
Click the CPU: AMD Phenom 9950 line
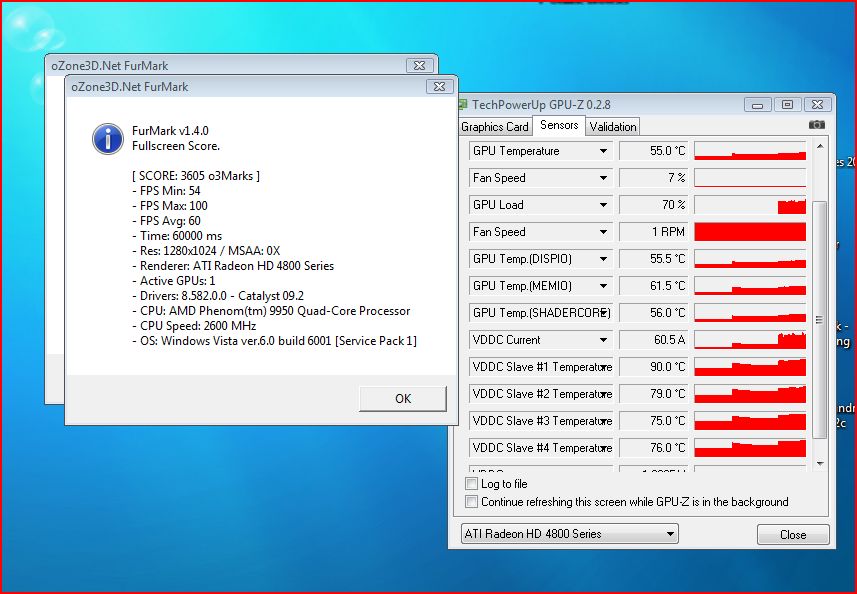point(271,311)
